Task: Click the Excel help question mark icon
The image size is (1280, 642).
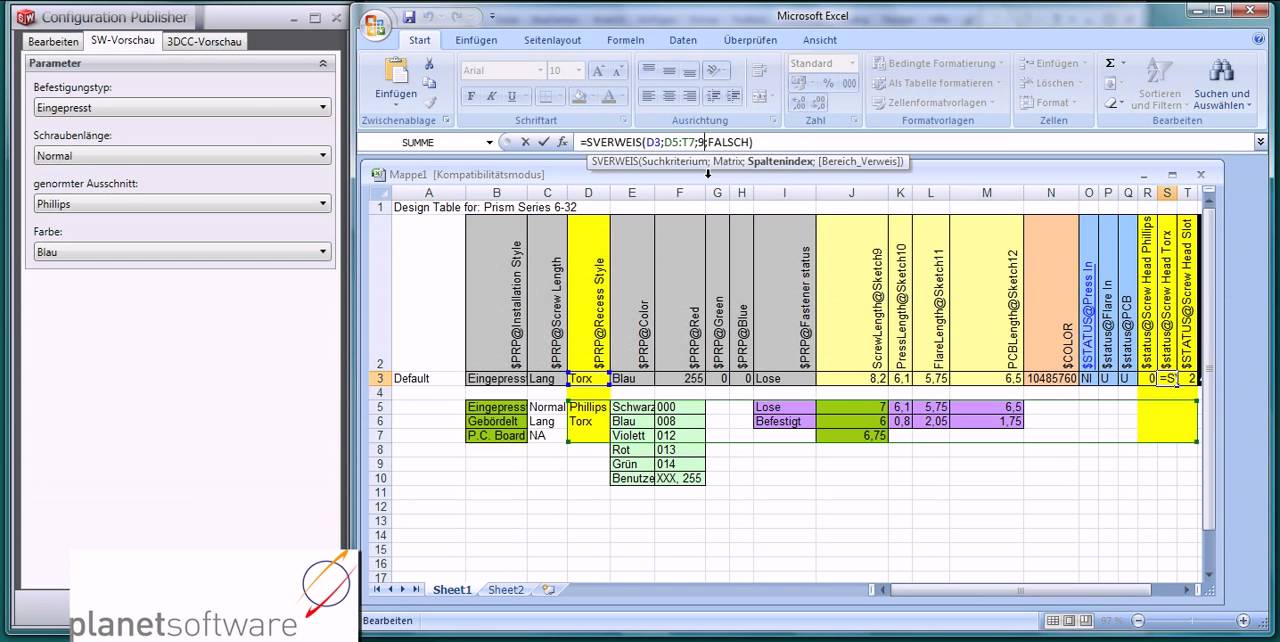Action: click(1259, 40)
